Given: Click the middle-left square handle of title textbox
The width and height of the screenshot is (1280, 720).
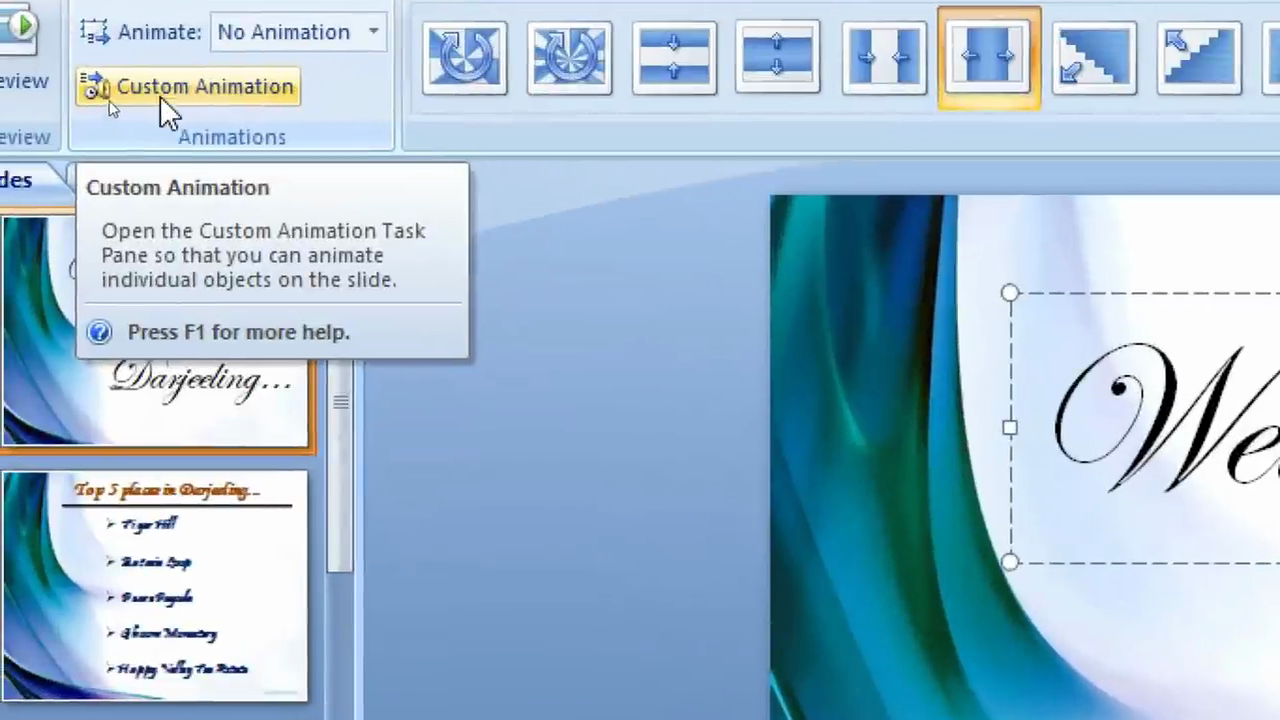Looking at the screenshot, I should 1010,428.
